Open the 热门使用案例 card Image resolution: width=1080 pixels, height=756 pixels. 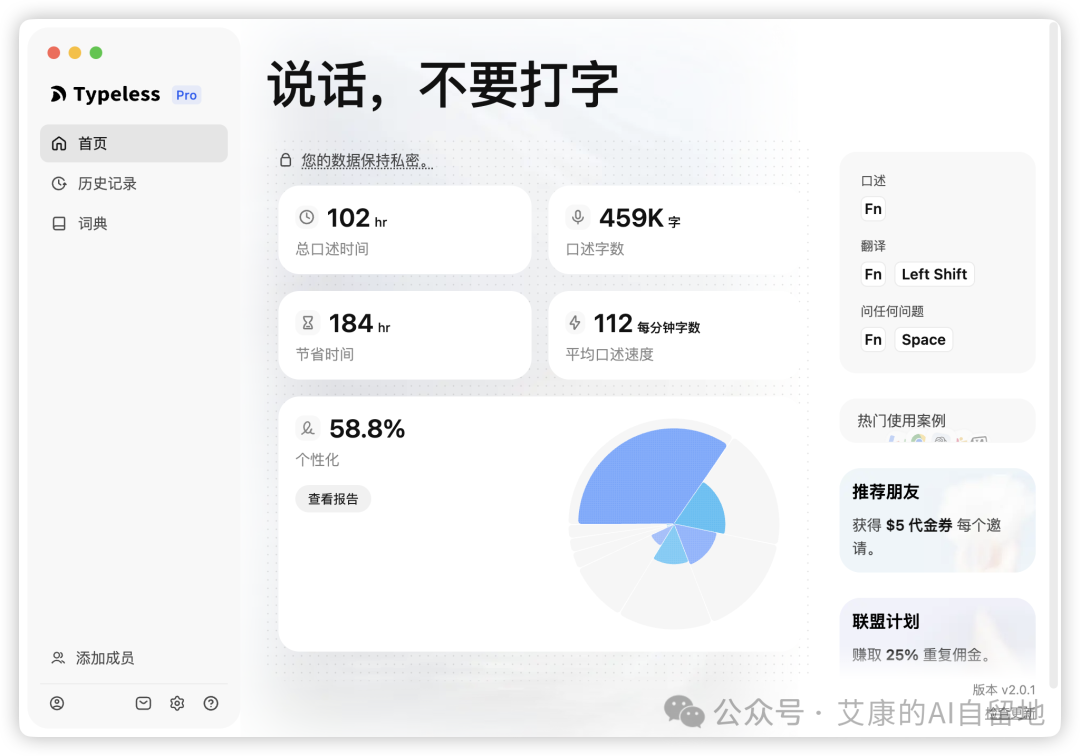click(x=937, y=421)
